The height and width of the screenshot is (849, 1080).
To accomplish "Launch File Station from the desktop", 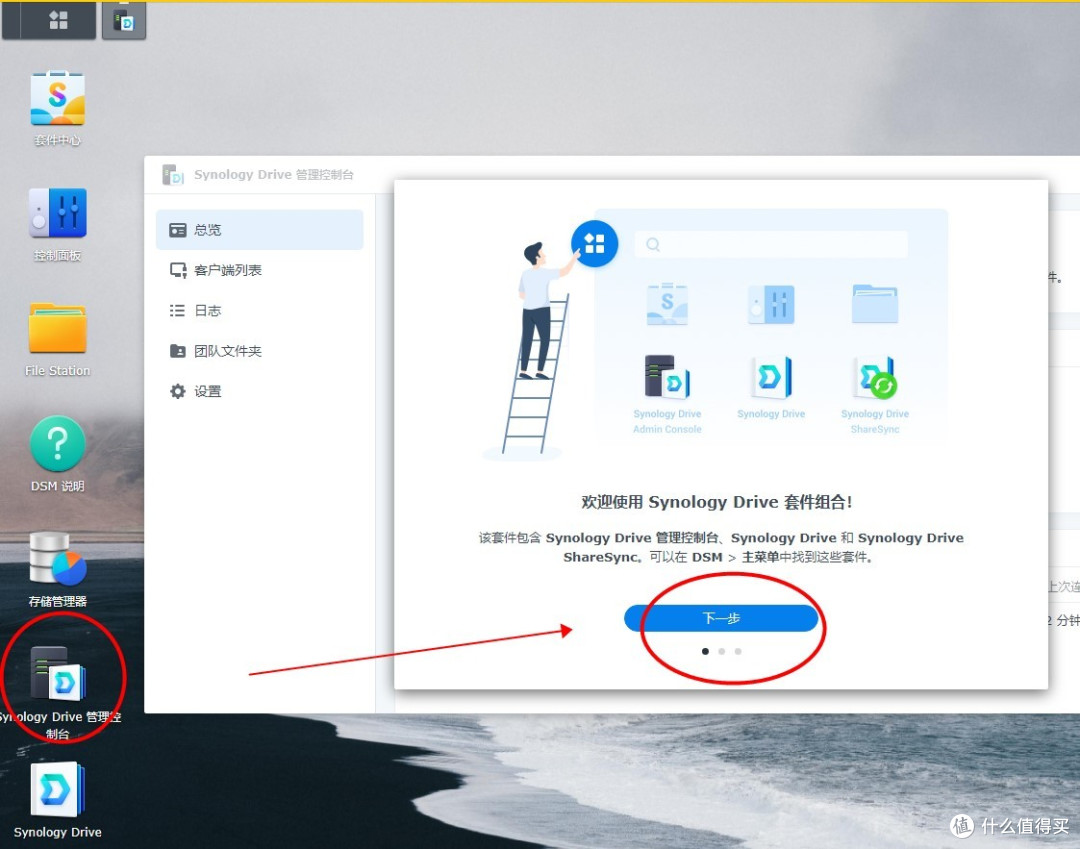I will click(57, 330).
